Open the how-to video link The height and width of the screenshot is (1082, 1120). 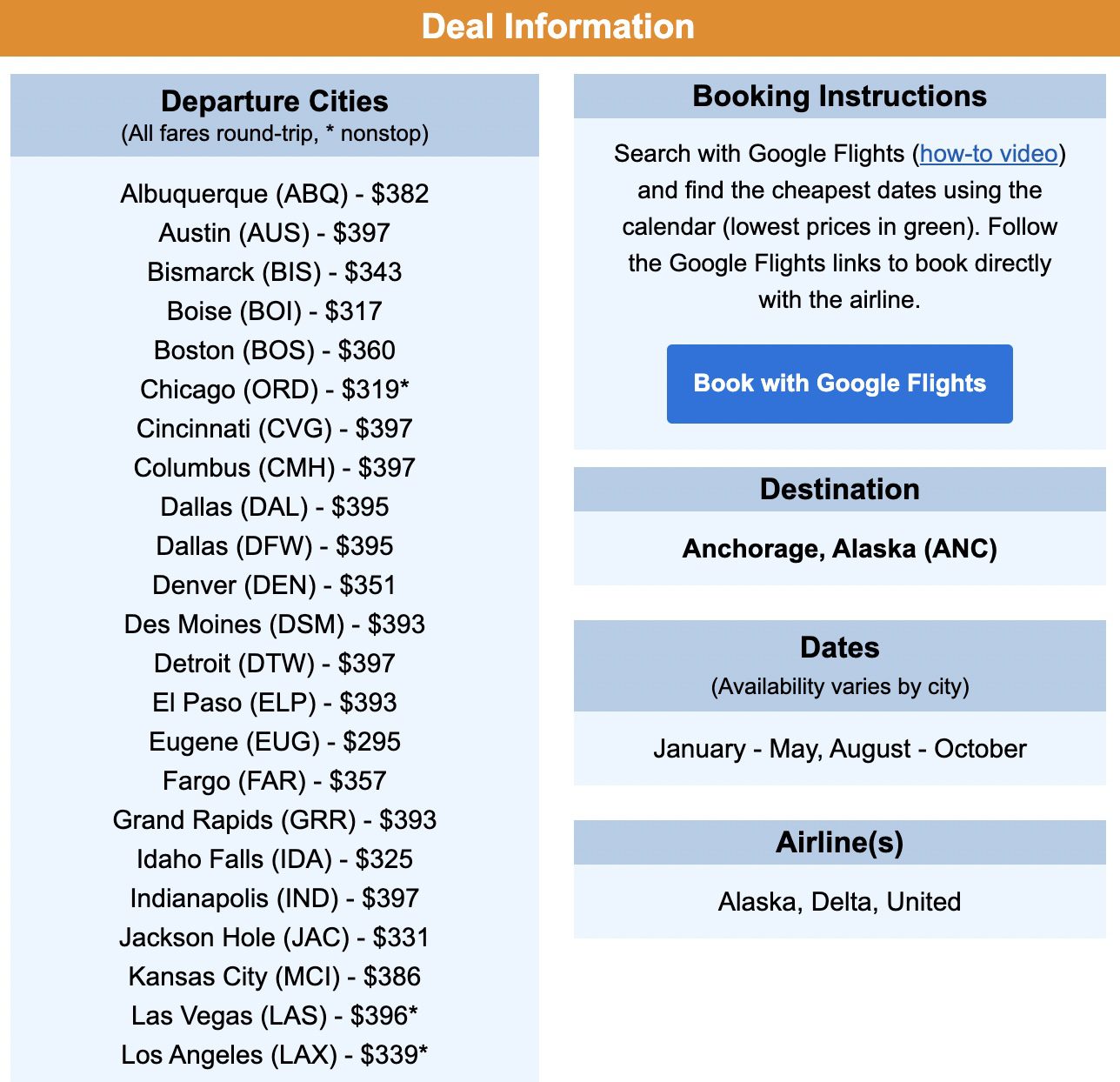click(987, 154)
